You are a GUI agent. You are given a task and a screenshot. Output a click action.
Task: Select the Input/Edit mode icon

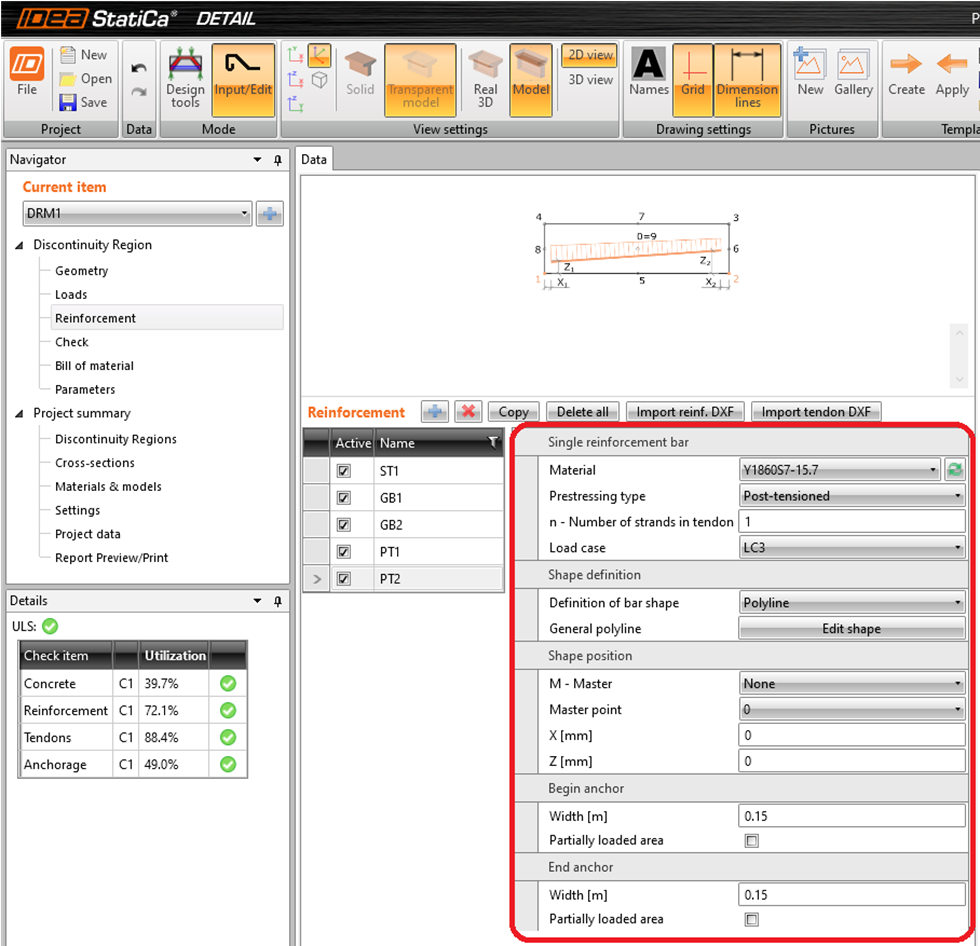click(x=243, y=79)
